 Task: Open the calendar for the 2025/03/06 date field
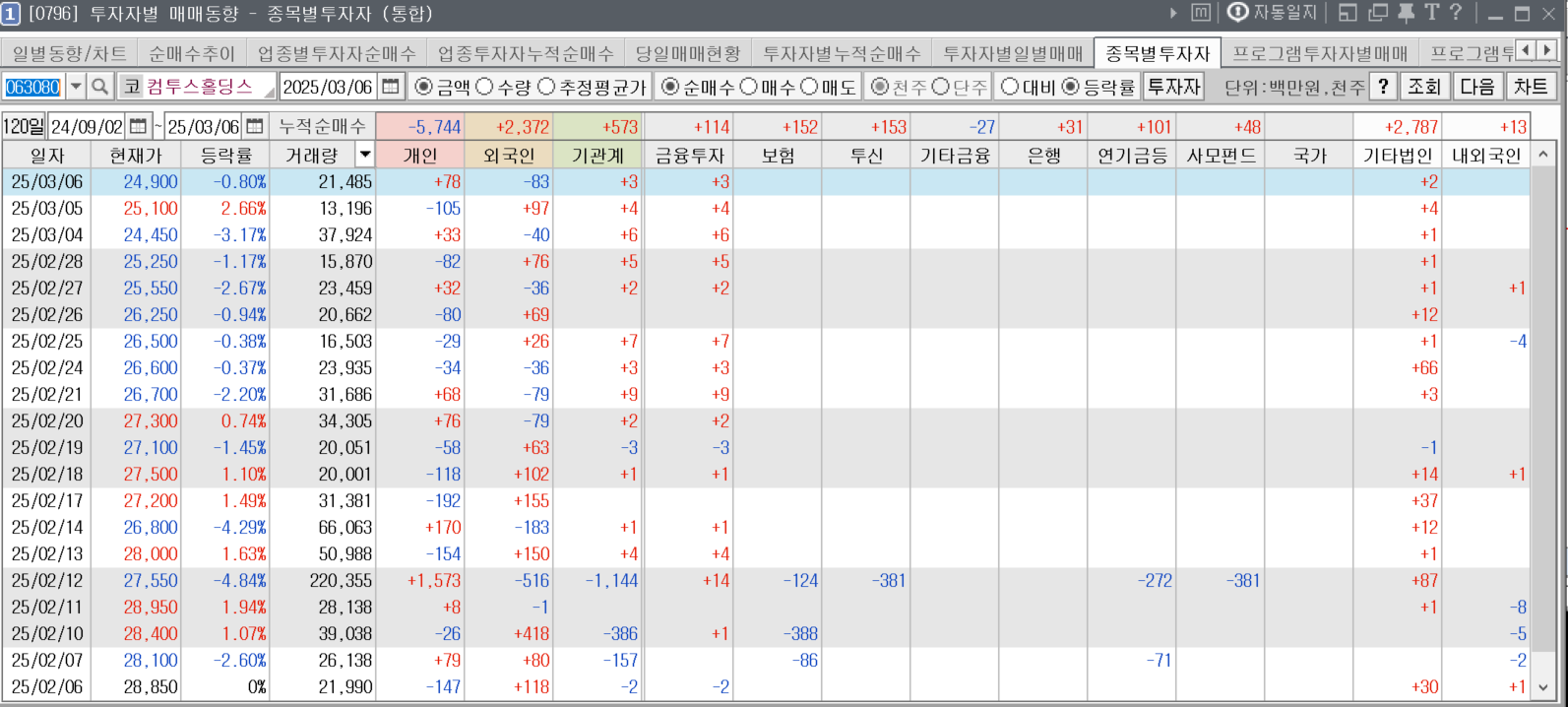pyautogui.click(x=391, y=87)
